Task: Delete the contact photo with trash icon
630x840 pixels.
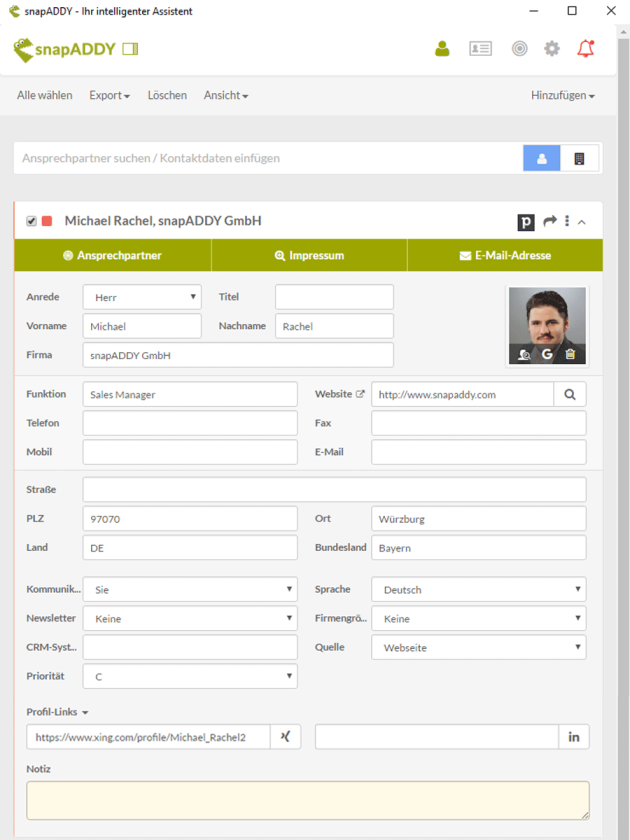Action: (x=570, y=354)
